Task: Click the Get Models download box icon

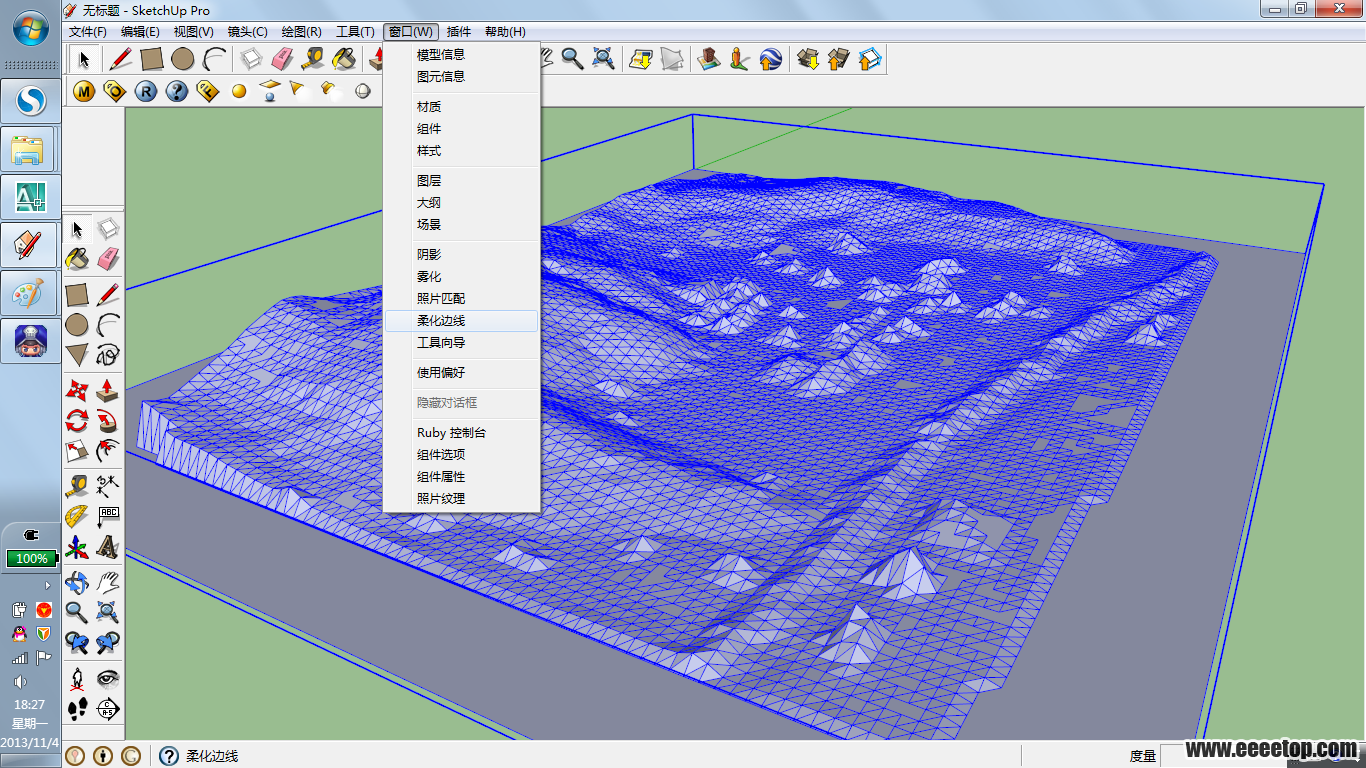Action: coord(808,59)
